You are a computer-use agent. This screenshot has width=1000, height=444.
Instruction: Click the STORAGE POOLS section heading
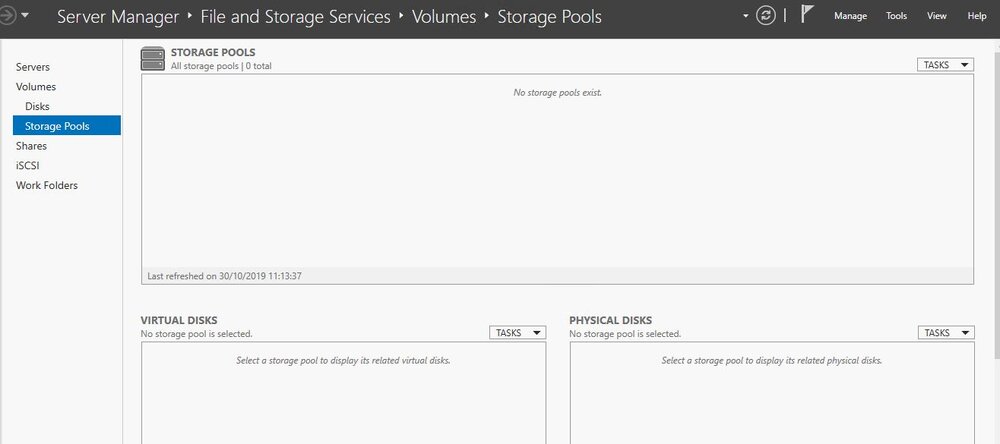click(x=213, y=52)
